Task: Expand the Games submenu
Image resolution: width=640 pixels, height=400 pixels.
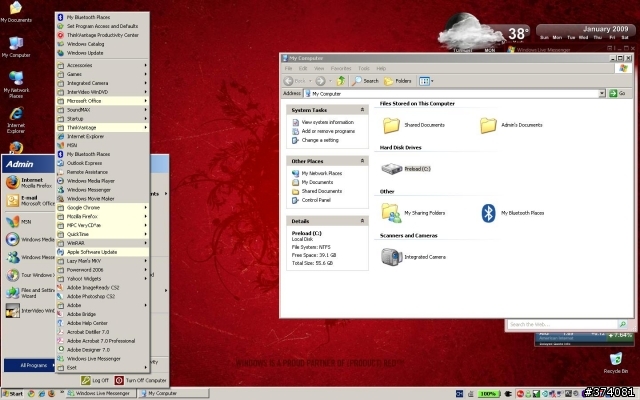Action: (x=102, y=74)
